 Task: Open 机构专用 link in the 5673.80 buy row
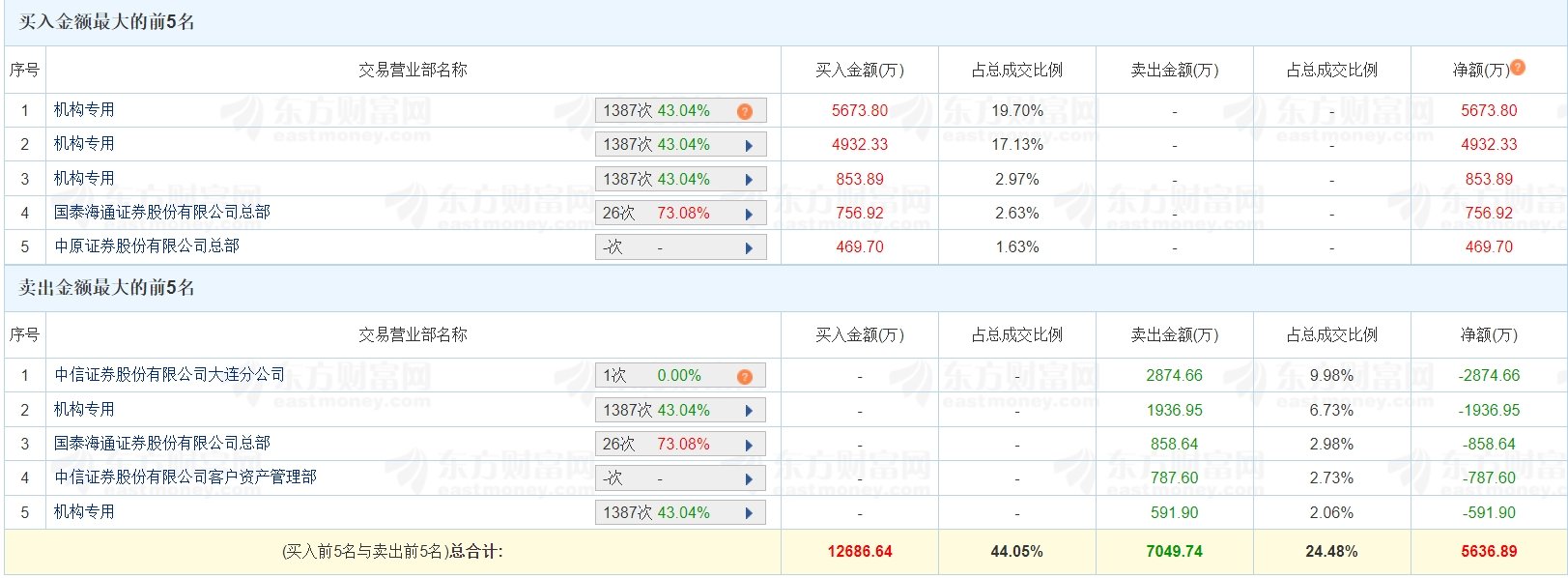click(84, 110)
